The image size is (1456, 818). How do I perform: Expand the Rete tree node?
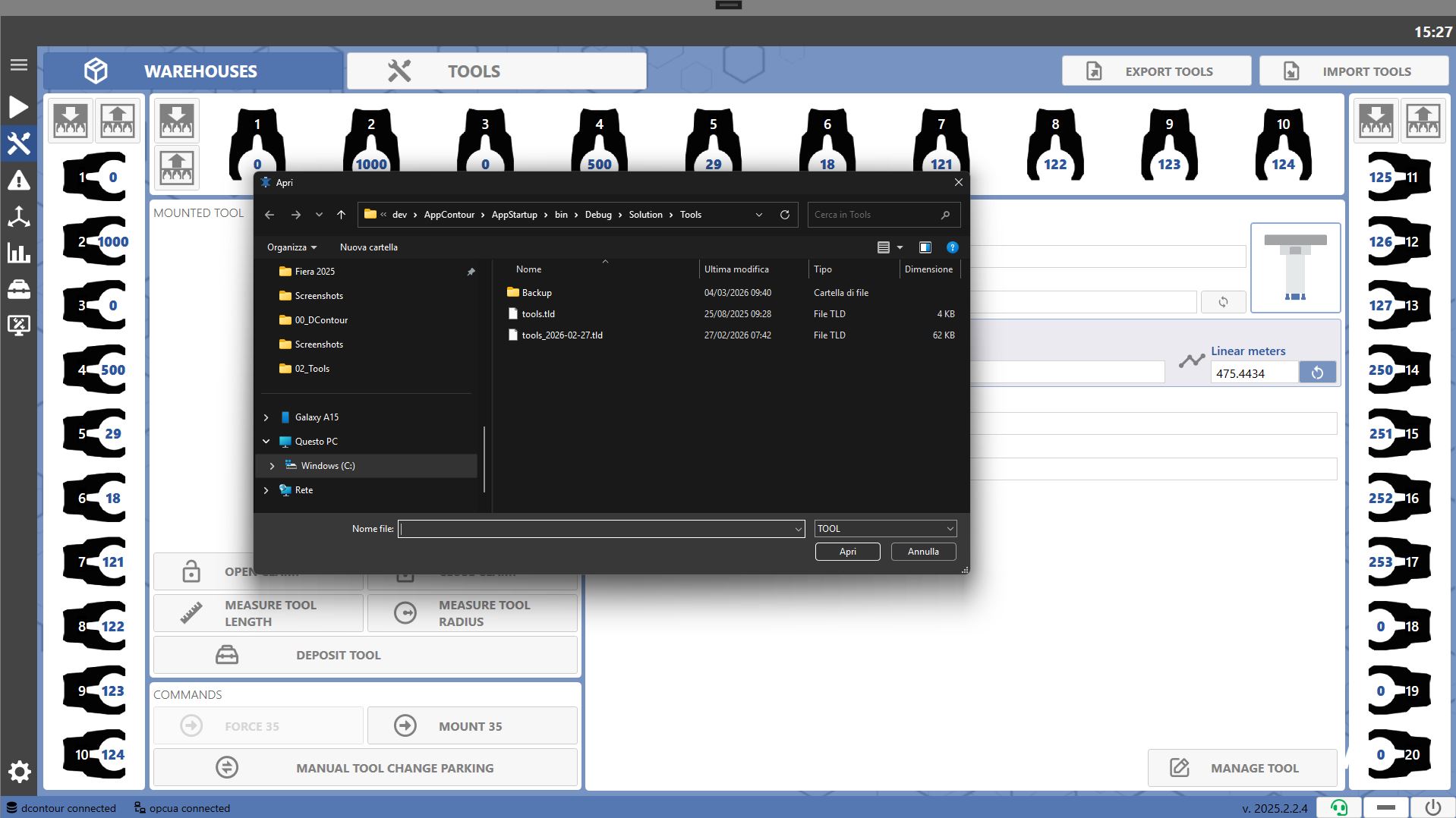coord(266,490)
